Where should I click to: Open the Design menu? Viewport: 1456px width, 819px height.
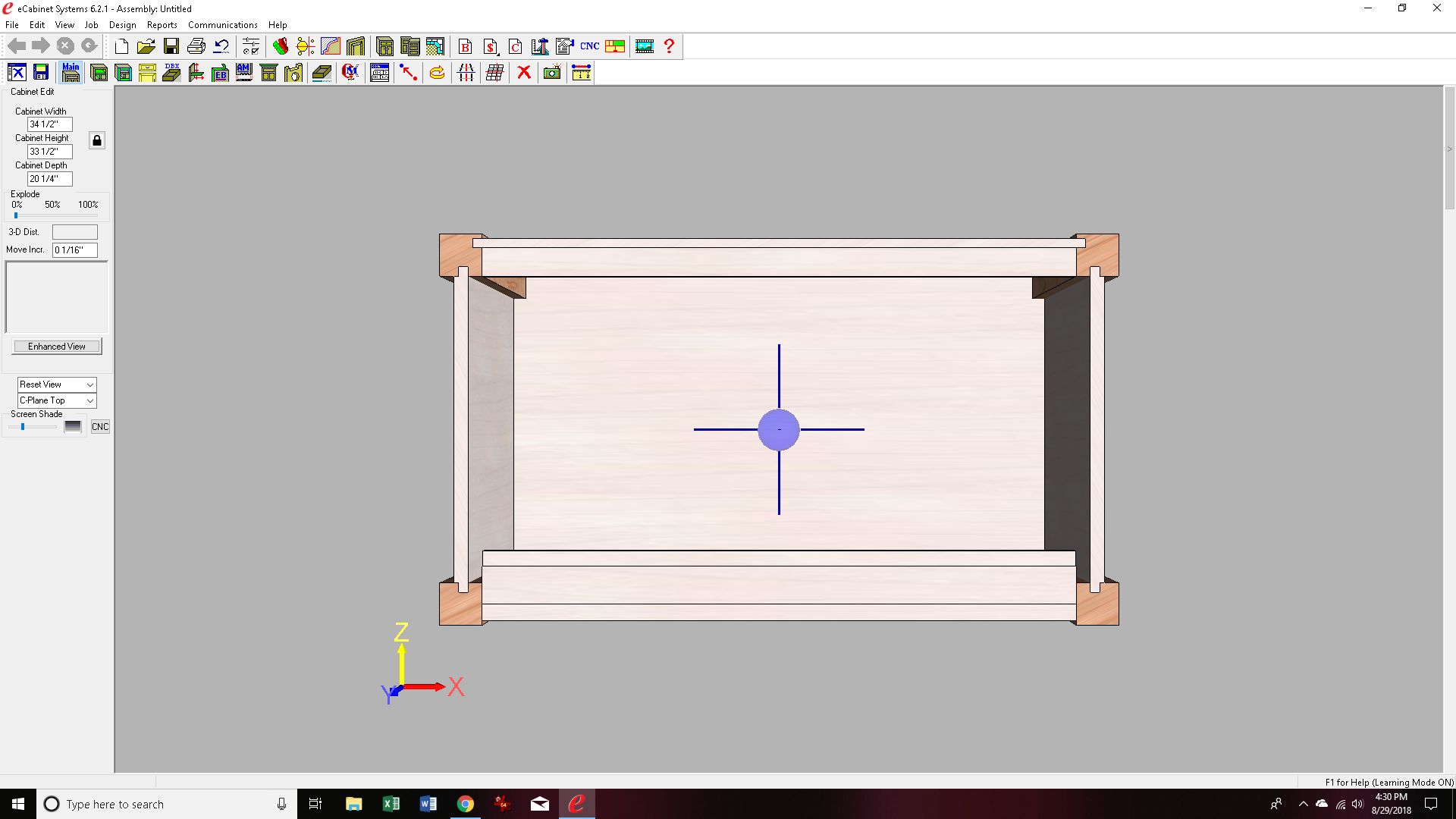pyautogui.click(x=122, y=25)
